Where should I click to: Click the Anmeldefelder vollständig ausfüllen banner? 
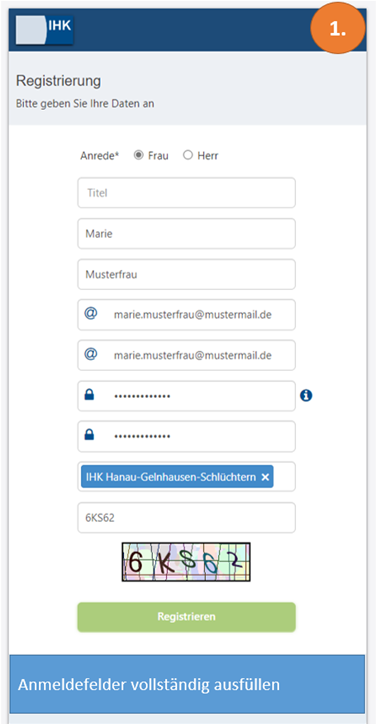click(x=187, y=684)
